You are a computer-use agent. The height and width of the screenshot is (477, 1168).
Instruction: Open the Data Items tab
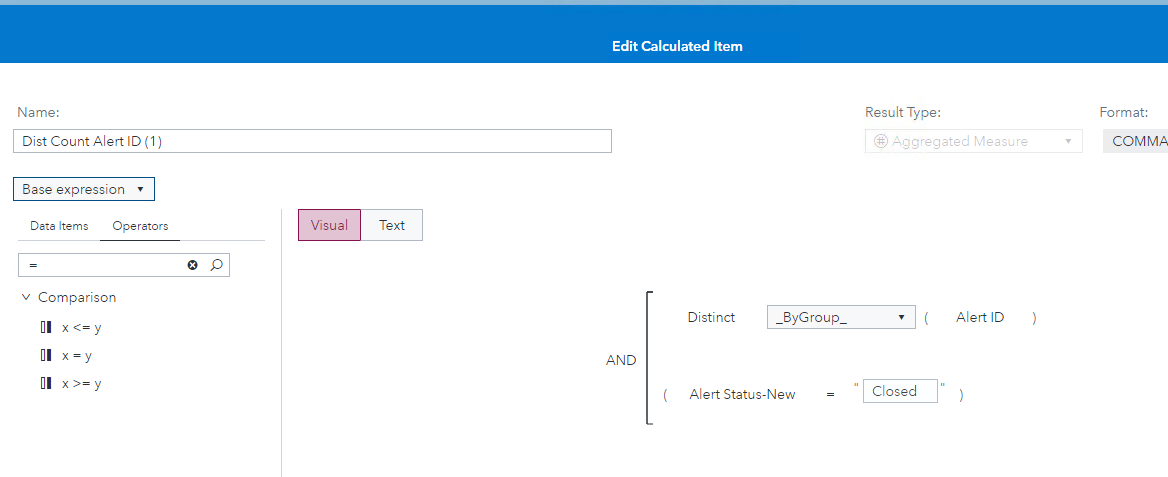coord(59,226)
